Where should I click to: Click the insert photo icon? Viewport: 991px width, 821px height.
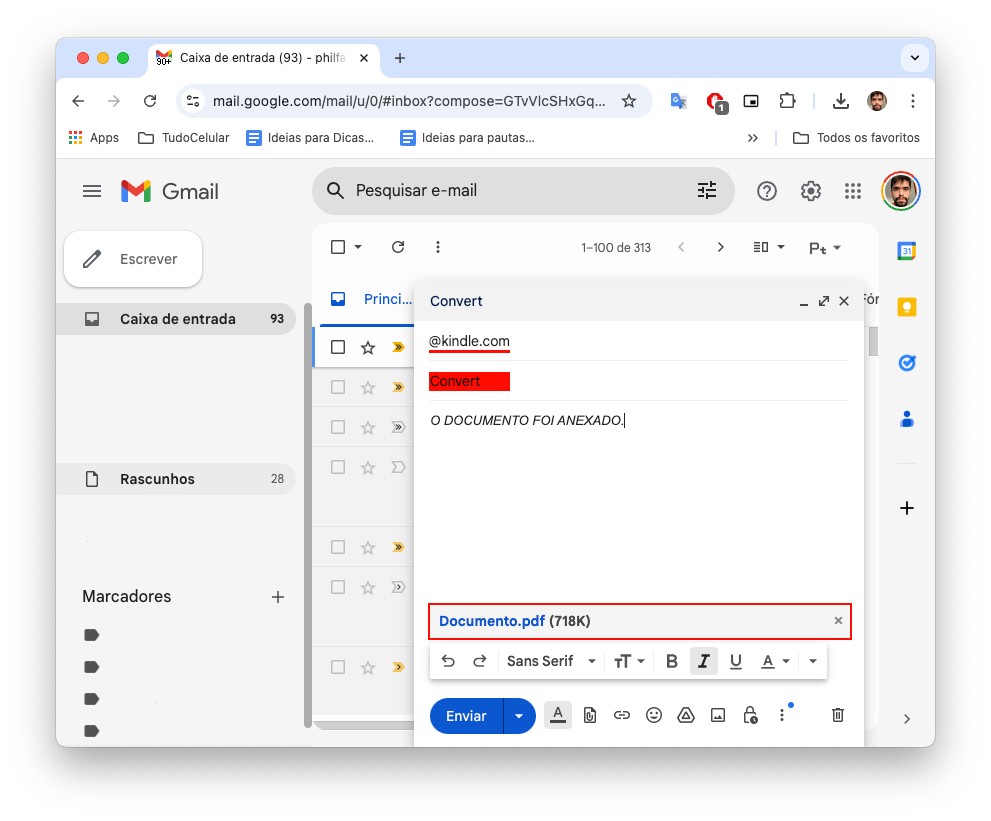pos(718,715)
